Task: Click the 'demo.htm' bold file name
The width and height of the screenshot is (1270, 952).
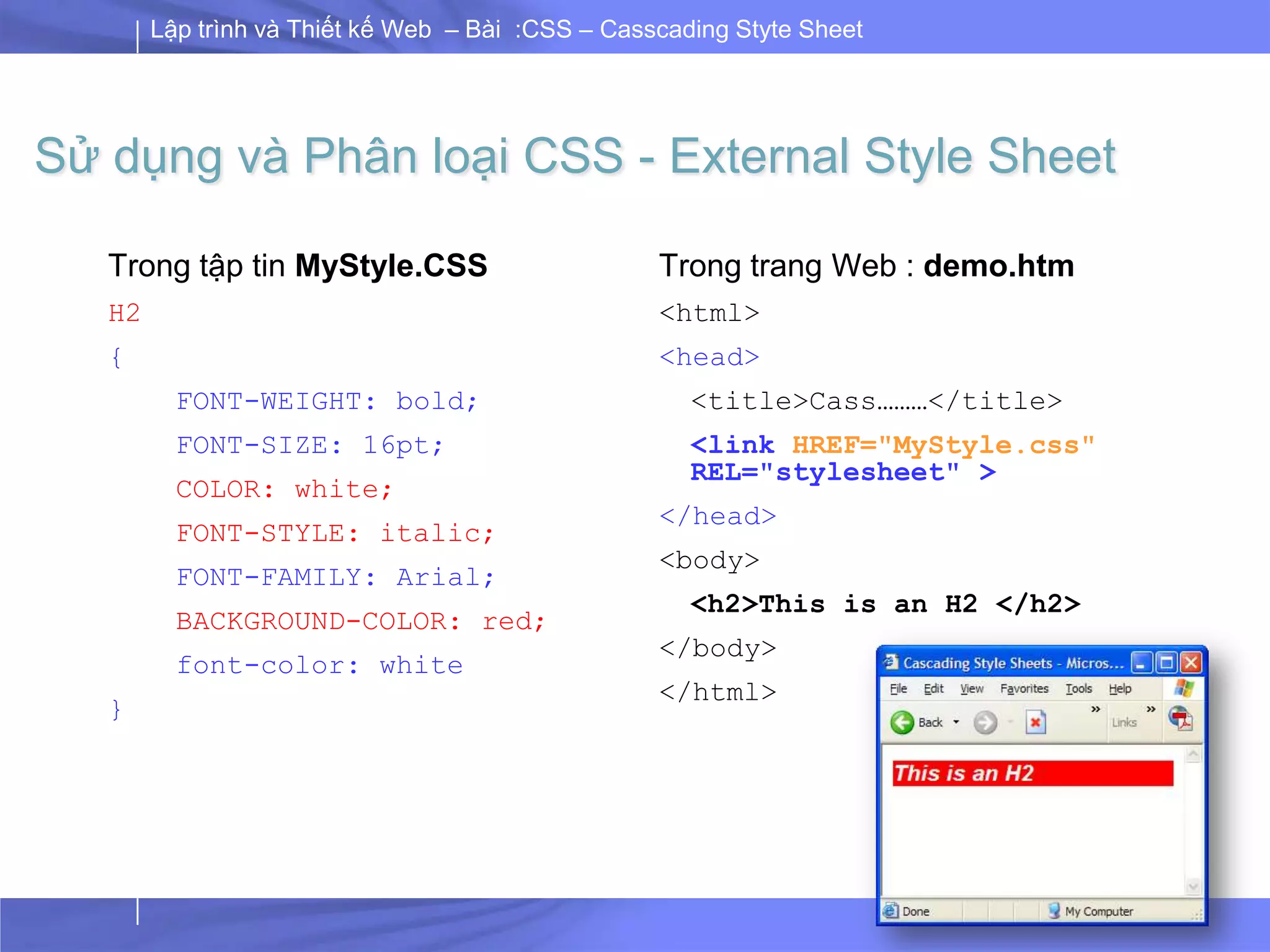Action: click(x=998, y=266)
